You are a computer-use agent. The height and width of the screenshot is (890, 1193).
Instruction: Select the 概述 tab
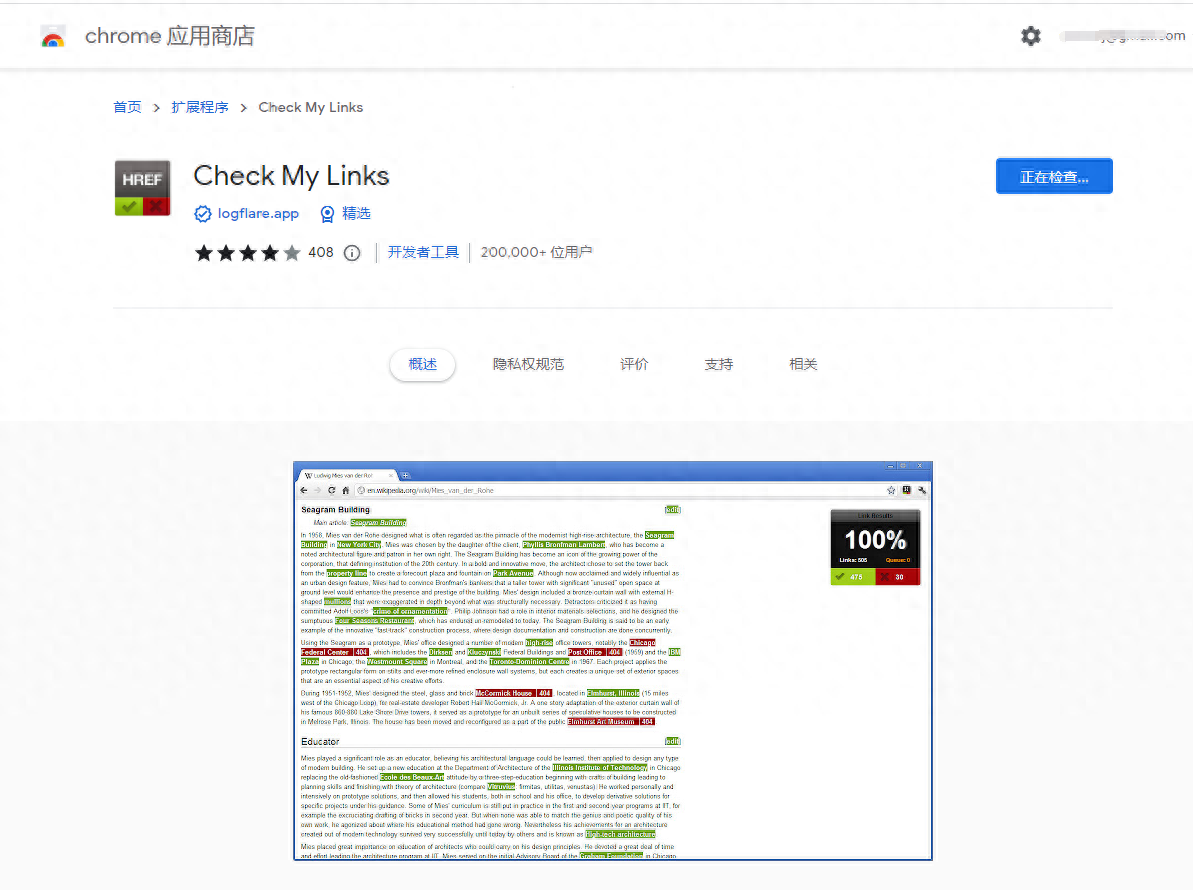click(x=422, y=364)
